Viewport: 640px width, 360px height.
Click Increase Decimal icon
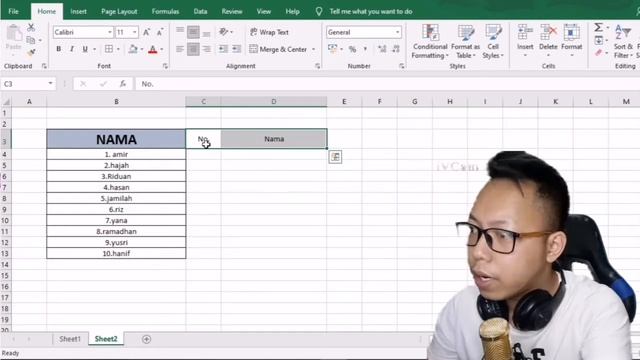pos(382,49)
